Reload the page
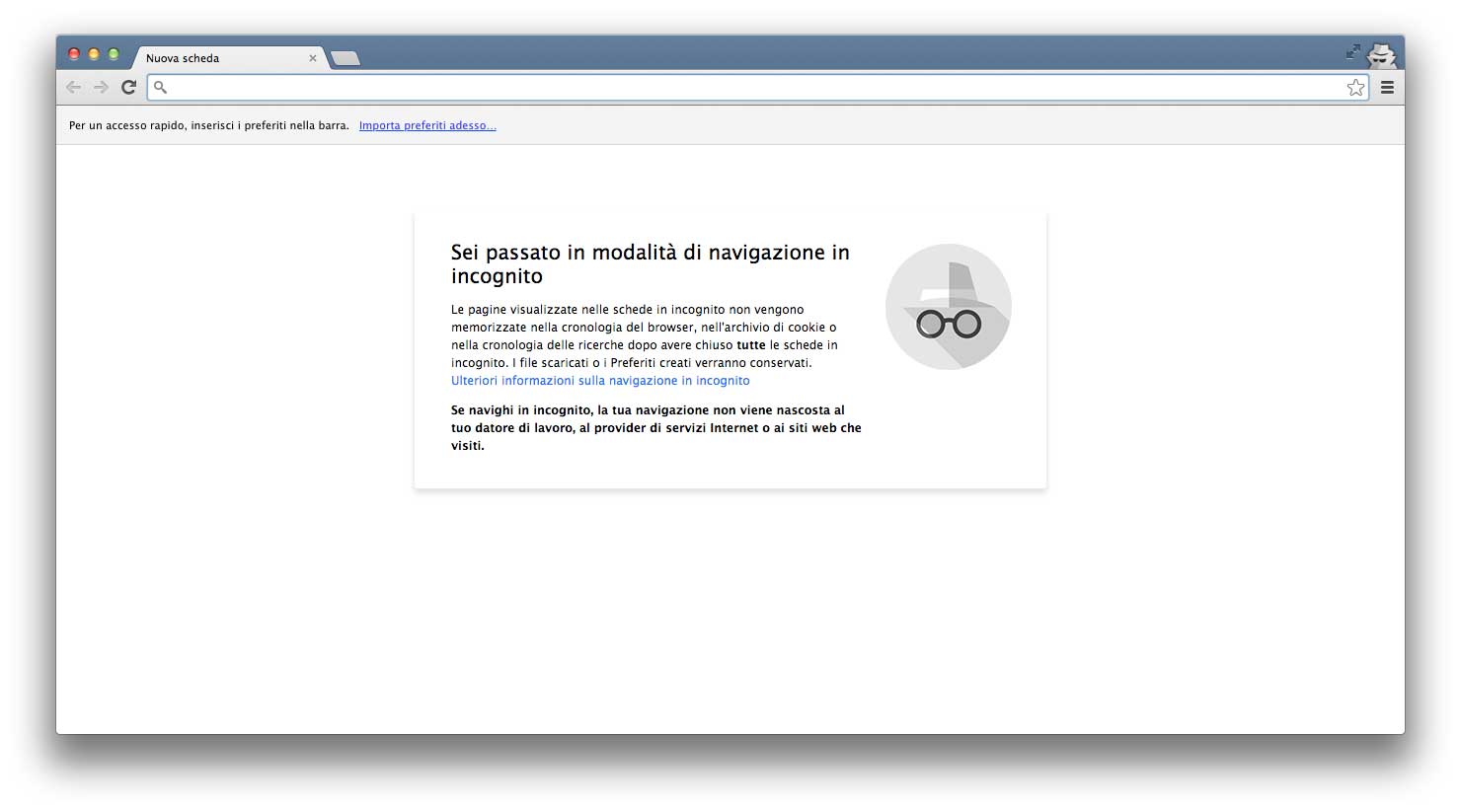1461x812 pixels. tap(128, 88)
